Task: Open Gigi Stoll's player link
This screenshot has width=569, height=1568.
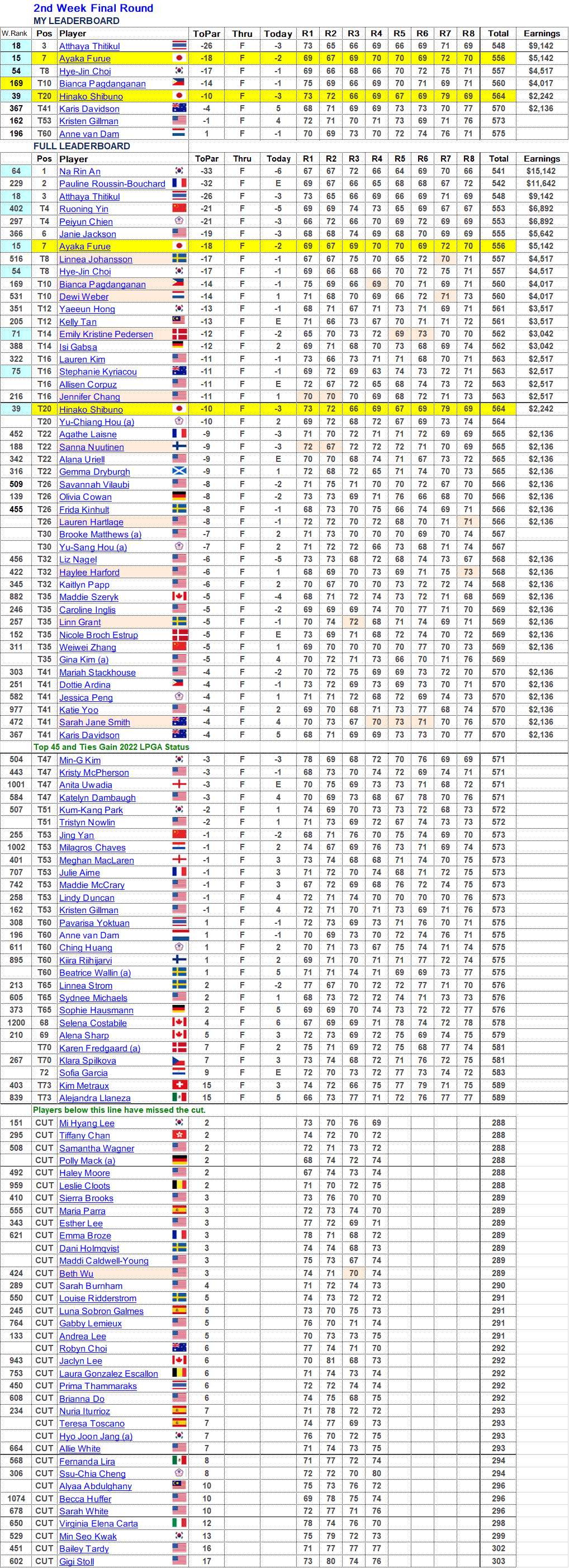Action: click(77, 1561)
